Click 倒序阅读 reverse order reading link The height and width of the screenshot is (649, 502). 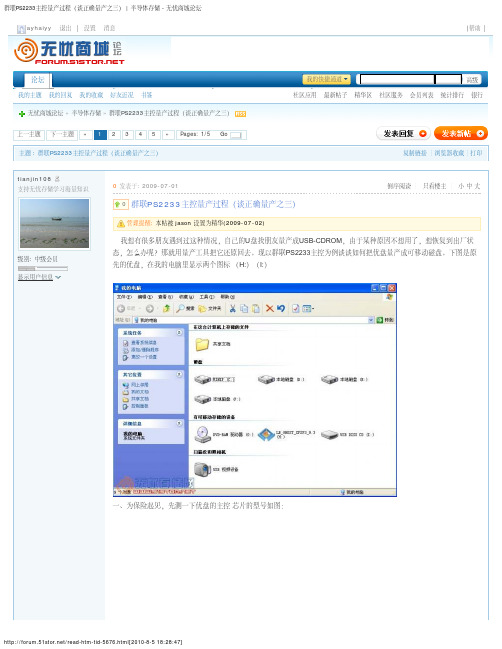click(x=399, y=186)
